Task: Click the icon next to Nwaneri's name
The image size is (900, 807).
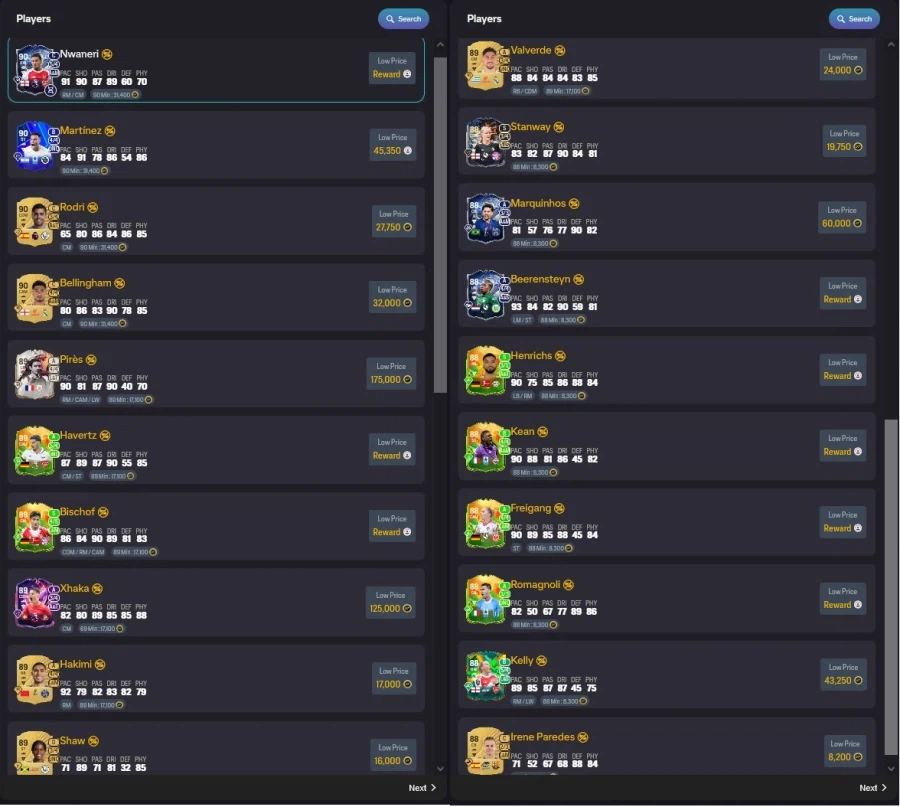Action: pyautogui.click(x=107, y=55)
